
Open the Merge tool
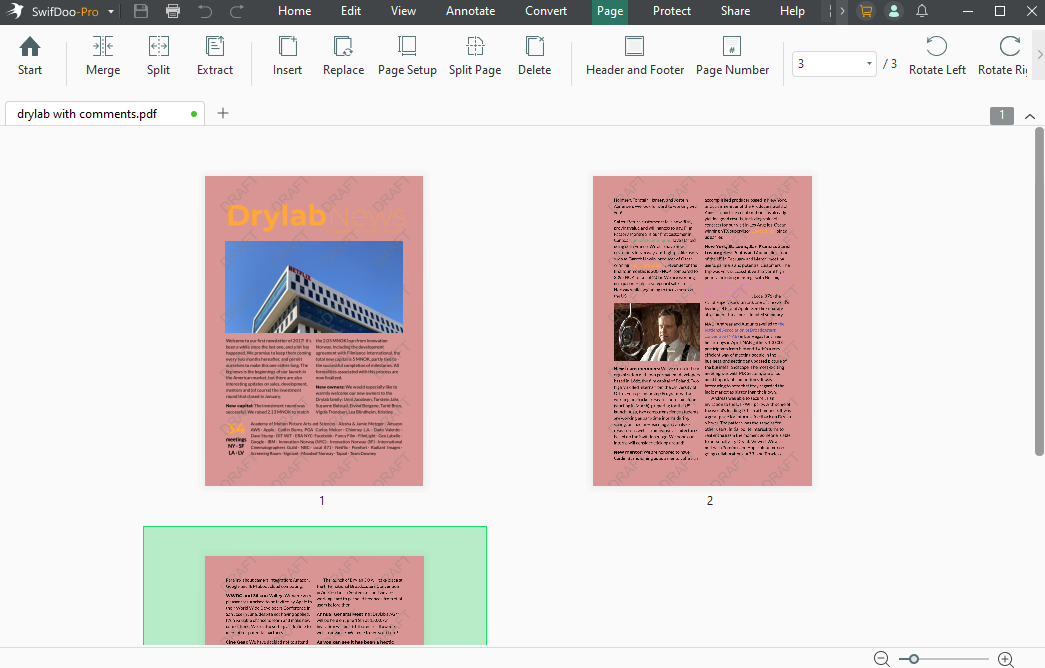(x=103, y=55)
